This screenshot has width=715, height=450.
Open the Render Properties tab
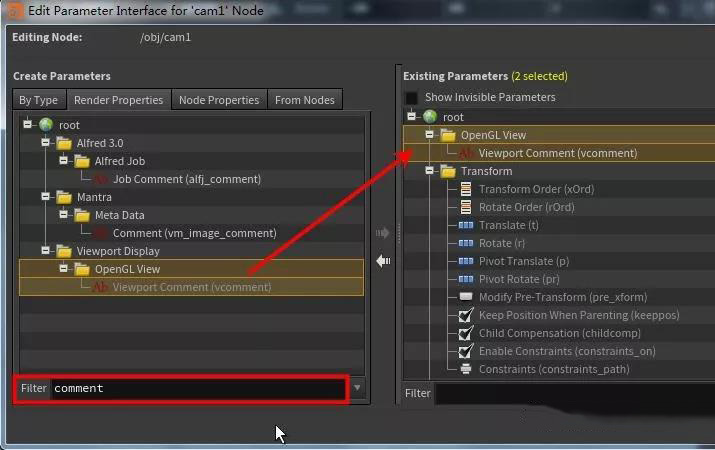click(119, 100)
